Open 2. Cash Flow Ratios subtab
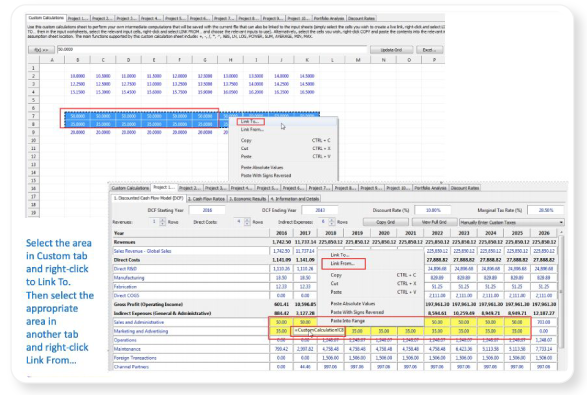587x395 pixels. coord(206,199)
